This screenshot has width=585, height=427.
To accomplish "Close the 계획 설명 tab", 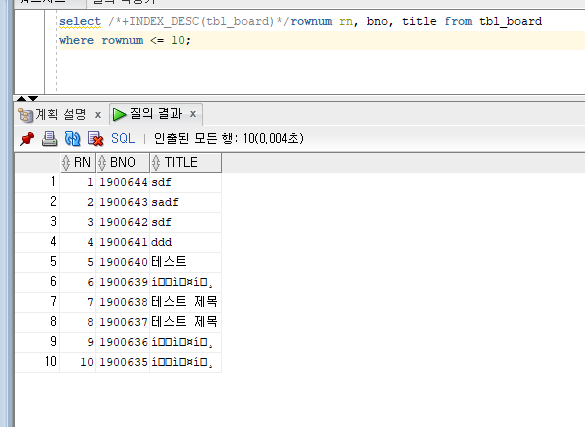I will (x=98, y=114).
